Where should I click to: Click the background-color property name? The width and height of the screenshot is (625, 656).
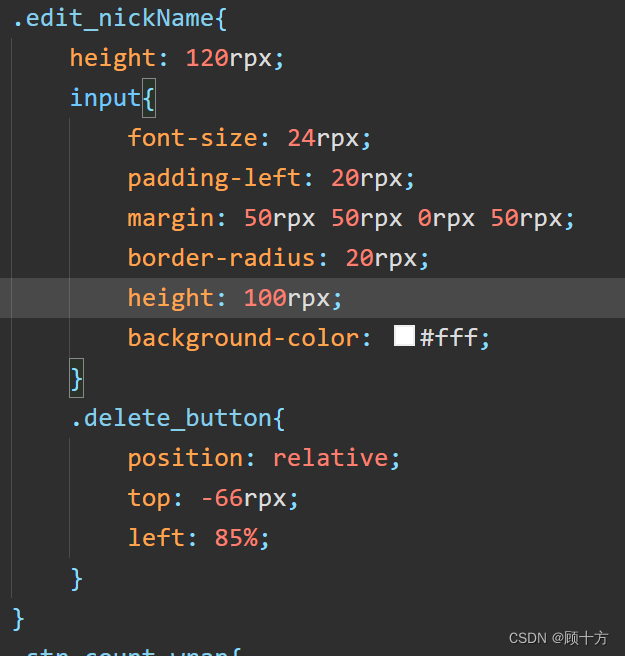(242, 337)
